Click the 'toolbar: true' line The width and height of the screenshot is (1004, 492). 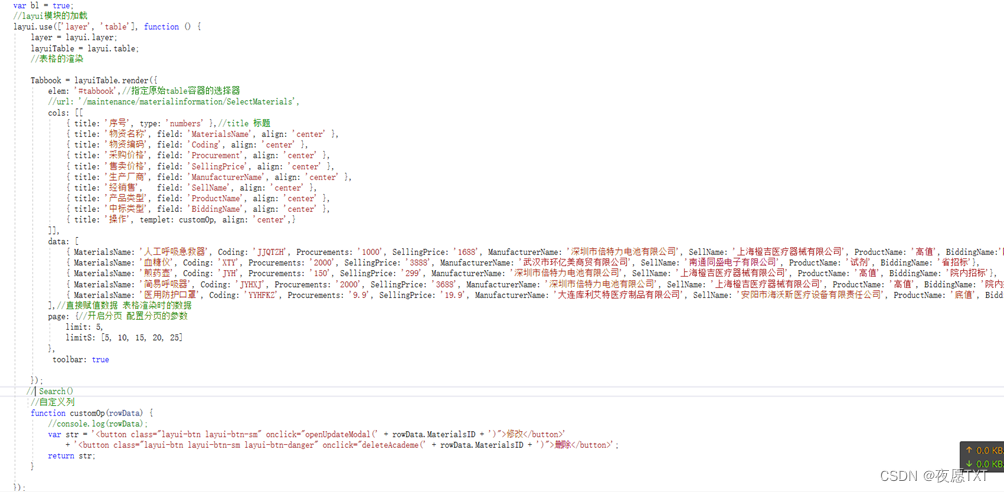[x=81, y=359]
